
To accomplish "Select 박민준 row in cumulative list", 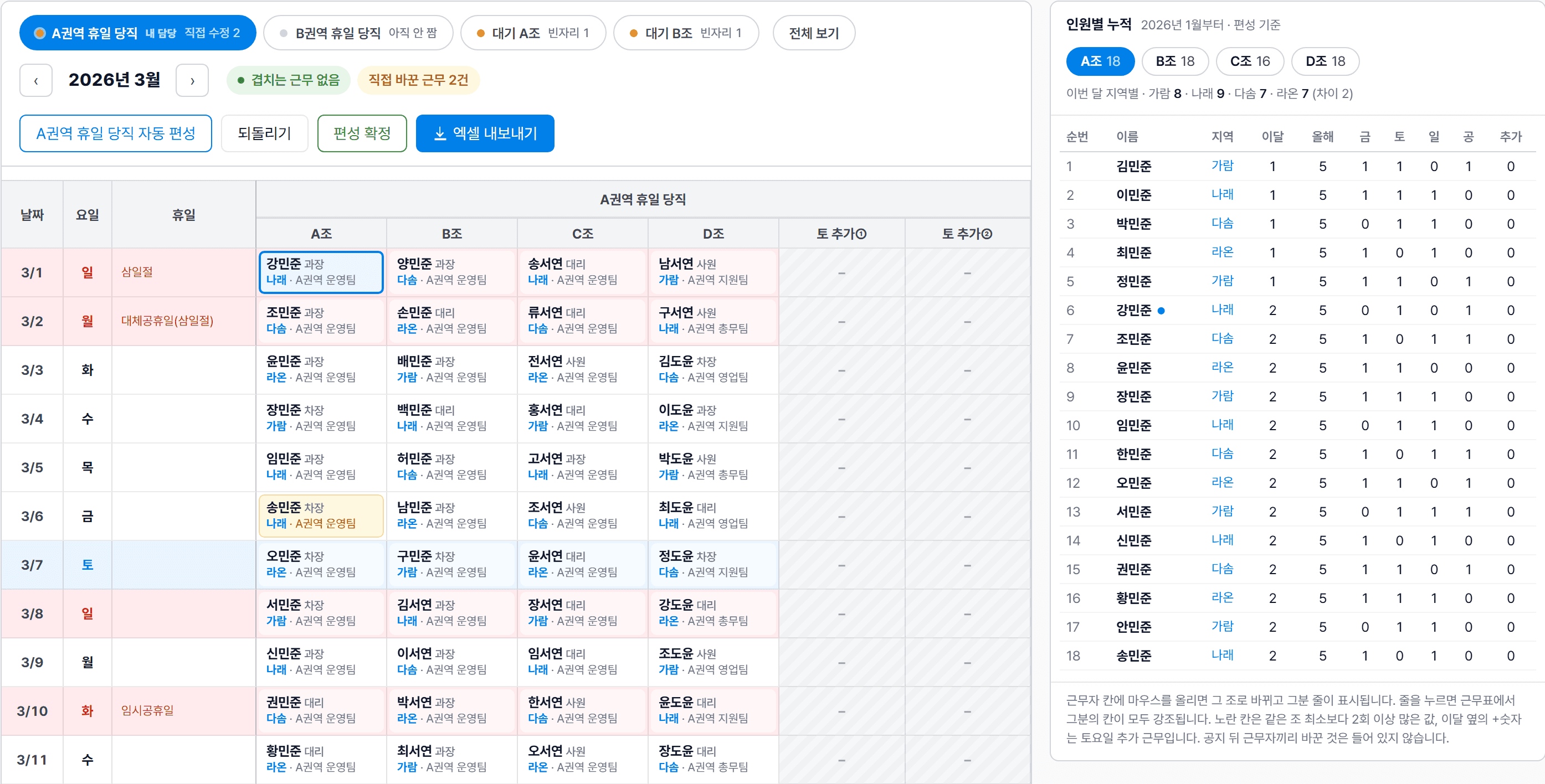I will click(x=1297, y=224).
